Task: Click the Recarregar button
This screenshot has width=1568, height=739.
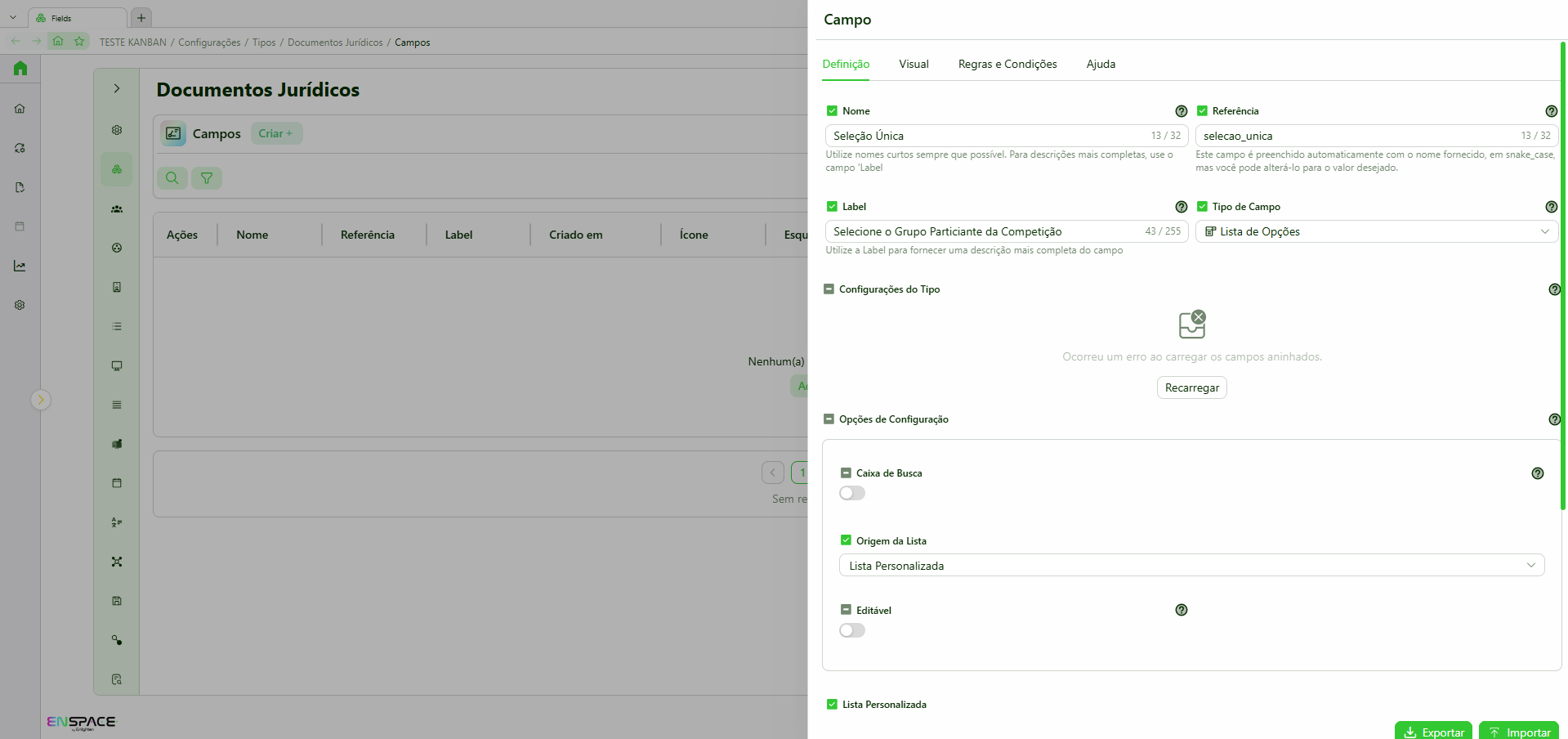Action: tap(1191, 387)
